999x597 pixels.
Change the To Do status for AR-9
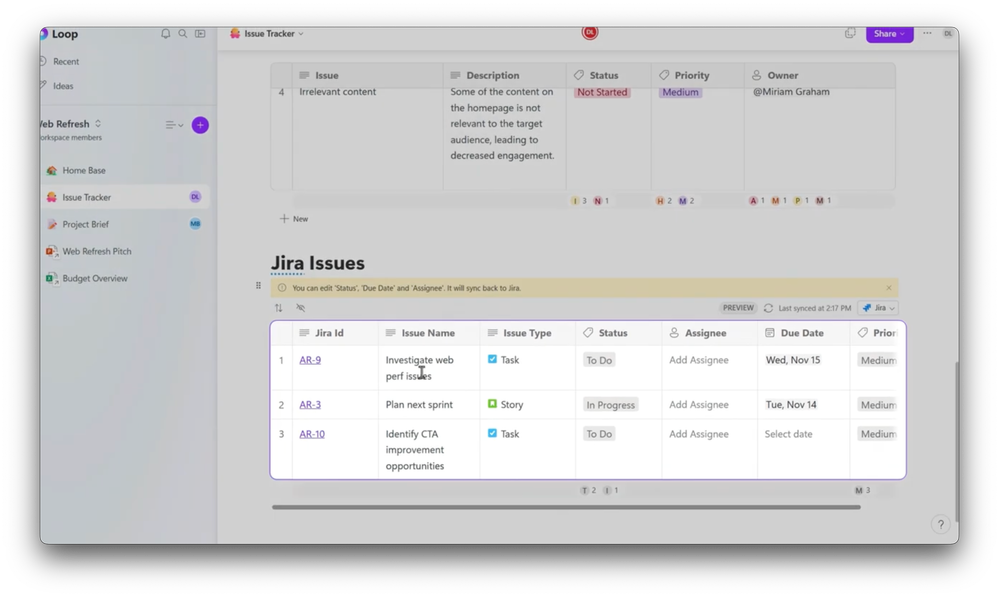(599, 360)
